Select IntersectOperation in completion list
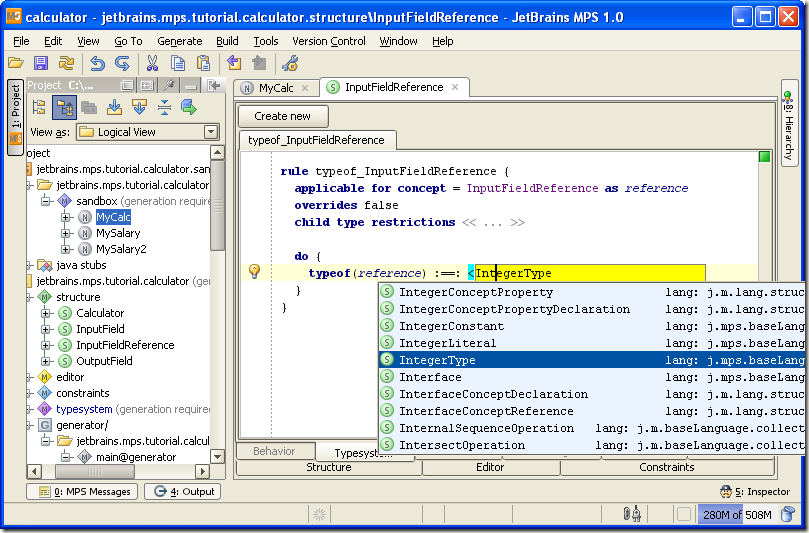The width and height of the screenshot is (809, 533). 592,445
